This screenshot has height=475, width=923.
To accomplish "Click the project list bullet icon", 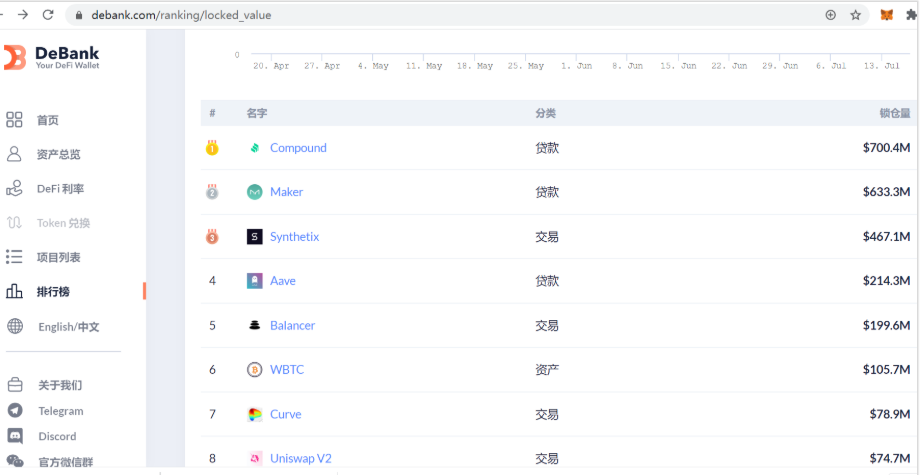I will click(x=14, y=257).
